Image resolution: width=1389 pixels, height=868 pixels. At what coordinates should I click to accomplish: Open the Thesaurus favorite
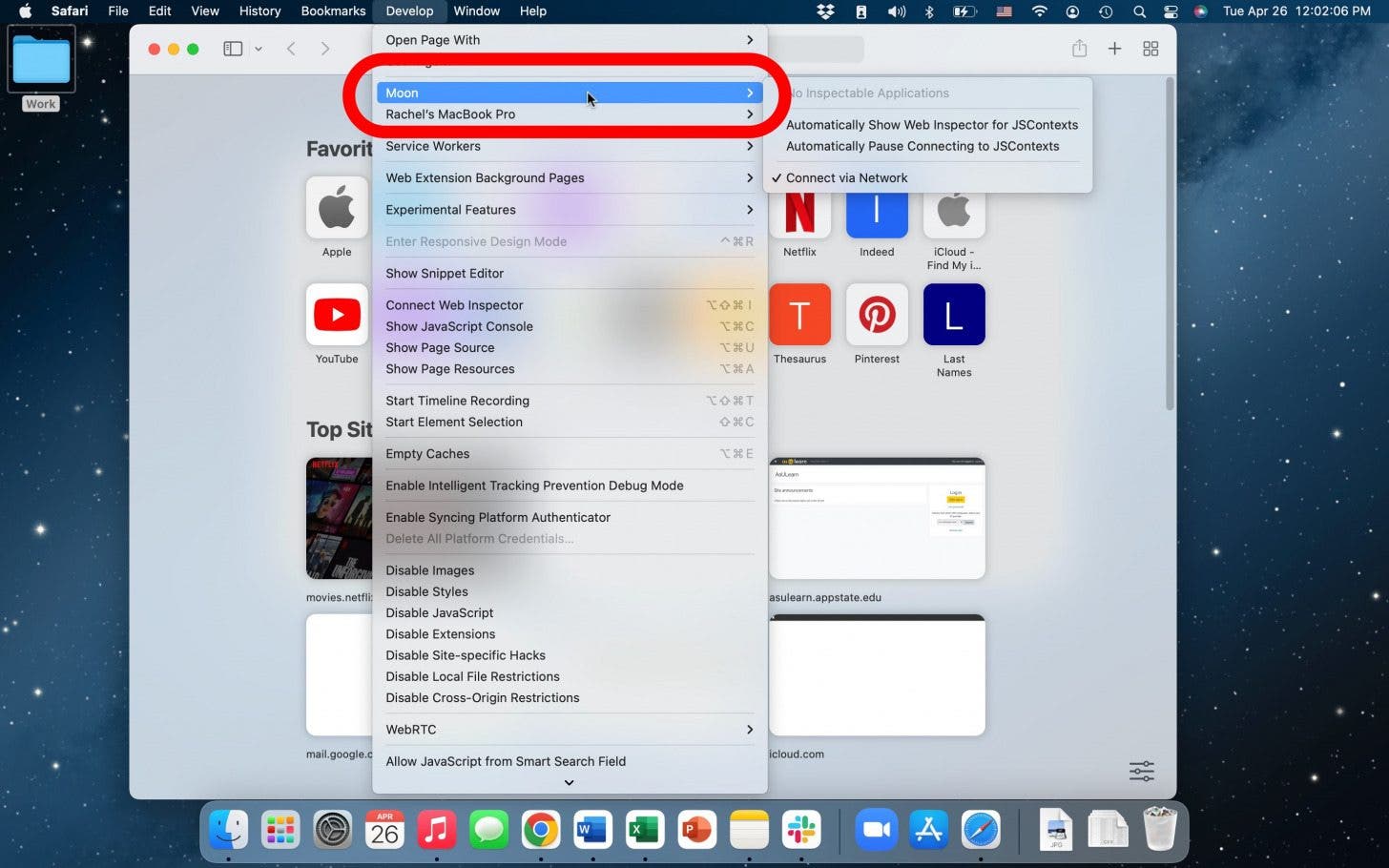pos(799,315)
